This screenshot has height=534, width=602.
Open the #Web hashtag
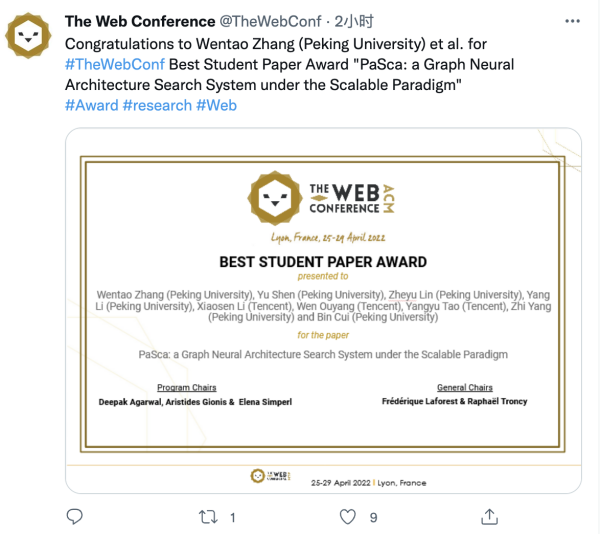pyautogui.click(x=217, y=105)
